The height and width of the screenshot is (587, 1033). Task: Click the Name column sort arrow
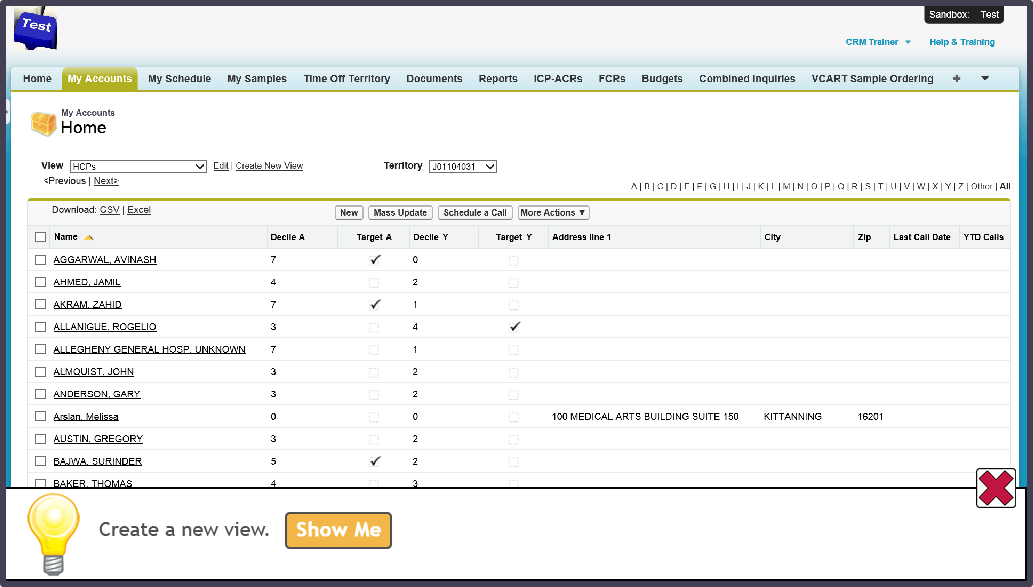[x=89, y=238]
